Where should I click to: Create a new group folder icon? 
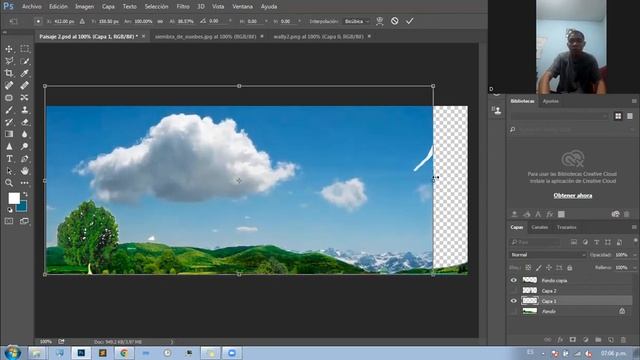[598, 340]
